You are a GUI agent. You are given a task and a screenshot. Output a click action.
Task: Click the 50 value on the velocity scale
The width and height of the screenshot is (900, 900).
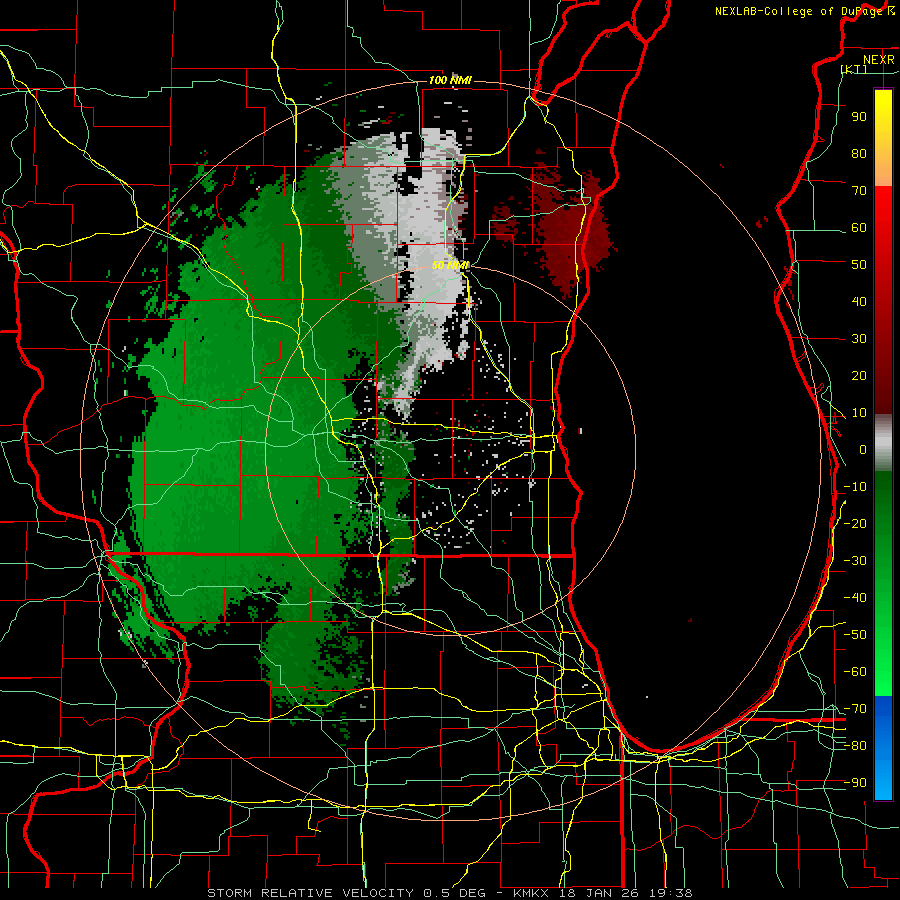pos(859,265)
